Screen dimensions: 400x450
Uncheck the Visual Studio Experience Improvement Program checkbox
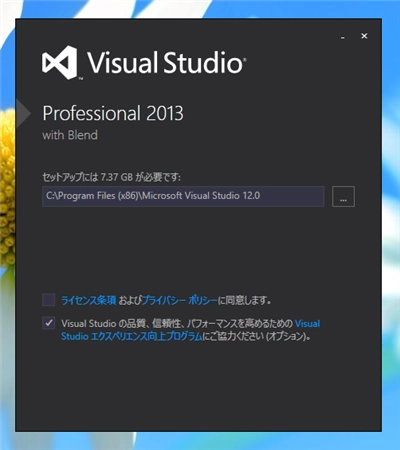(49, 323)
